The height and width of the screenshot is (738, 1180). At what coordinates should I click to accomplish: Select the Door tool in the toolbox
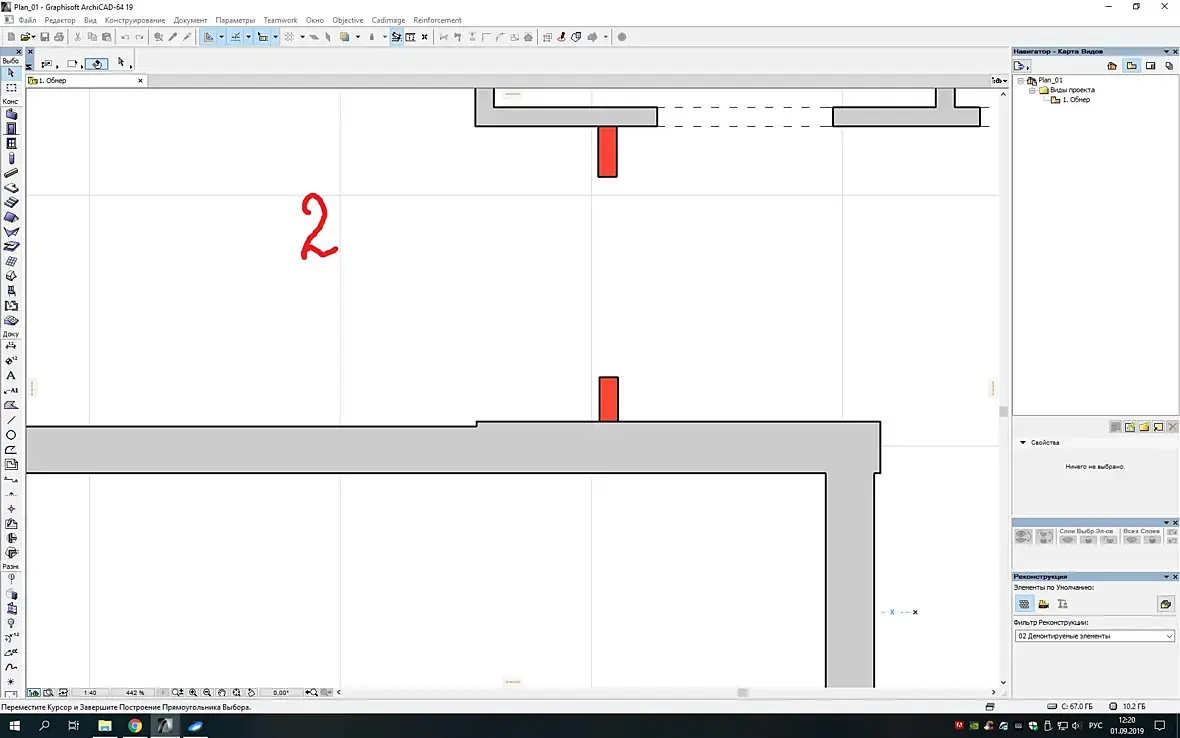pos(11,129)
